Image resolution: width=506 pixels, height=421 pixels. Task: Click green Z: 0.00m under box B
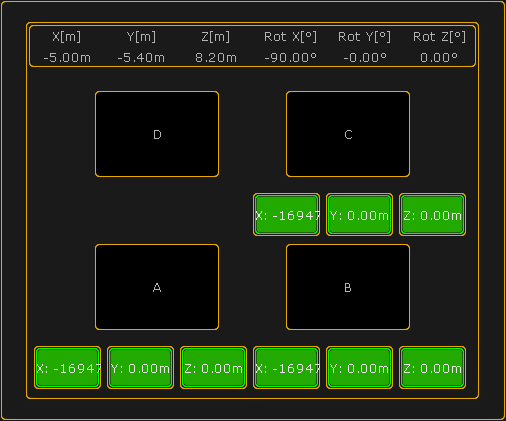[432, 367]
